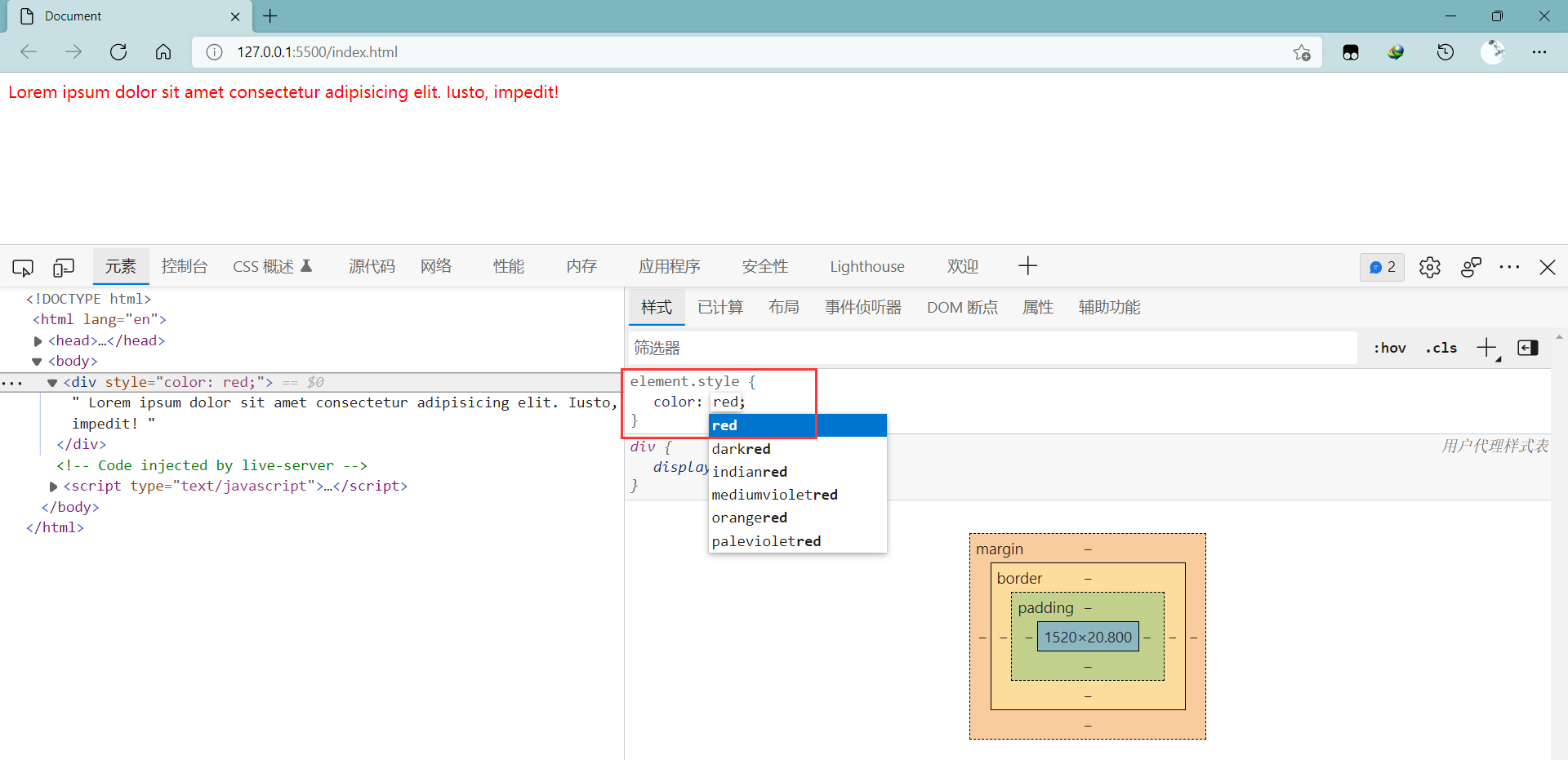Toggle device emulation mode
This screenshot has width=1568, height=760.
pos(63,267)
